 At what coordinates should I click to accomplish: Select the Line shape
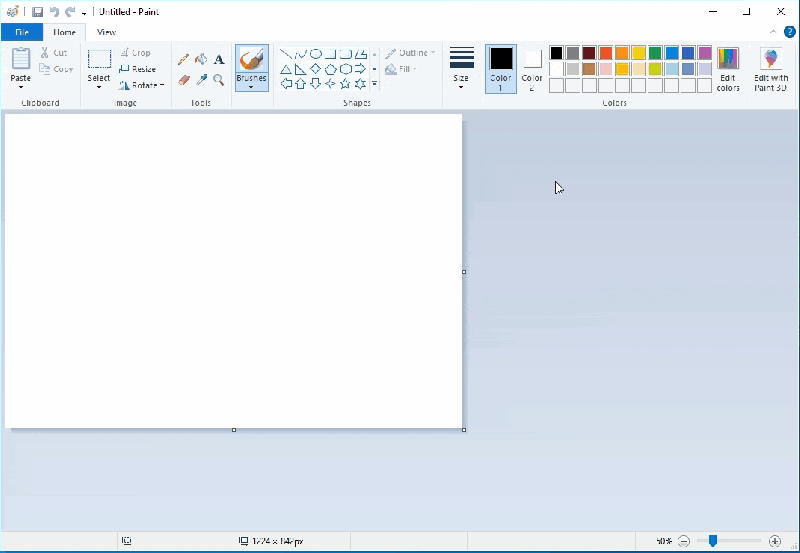[x=286, y=54]
